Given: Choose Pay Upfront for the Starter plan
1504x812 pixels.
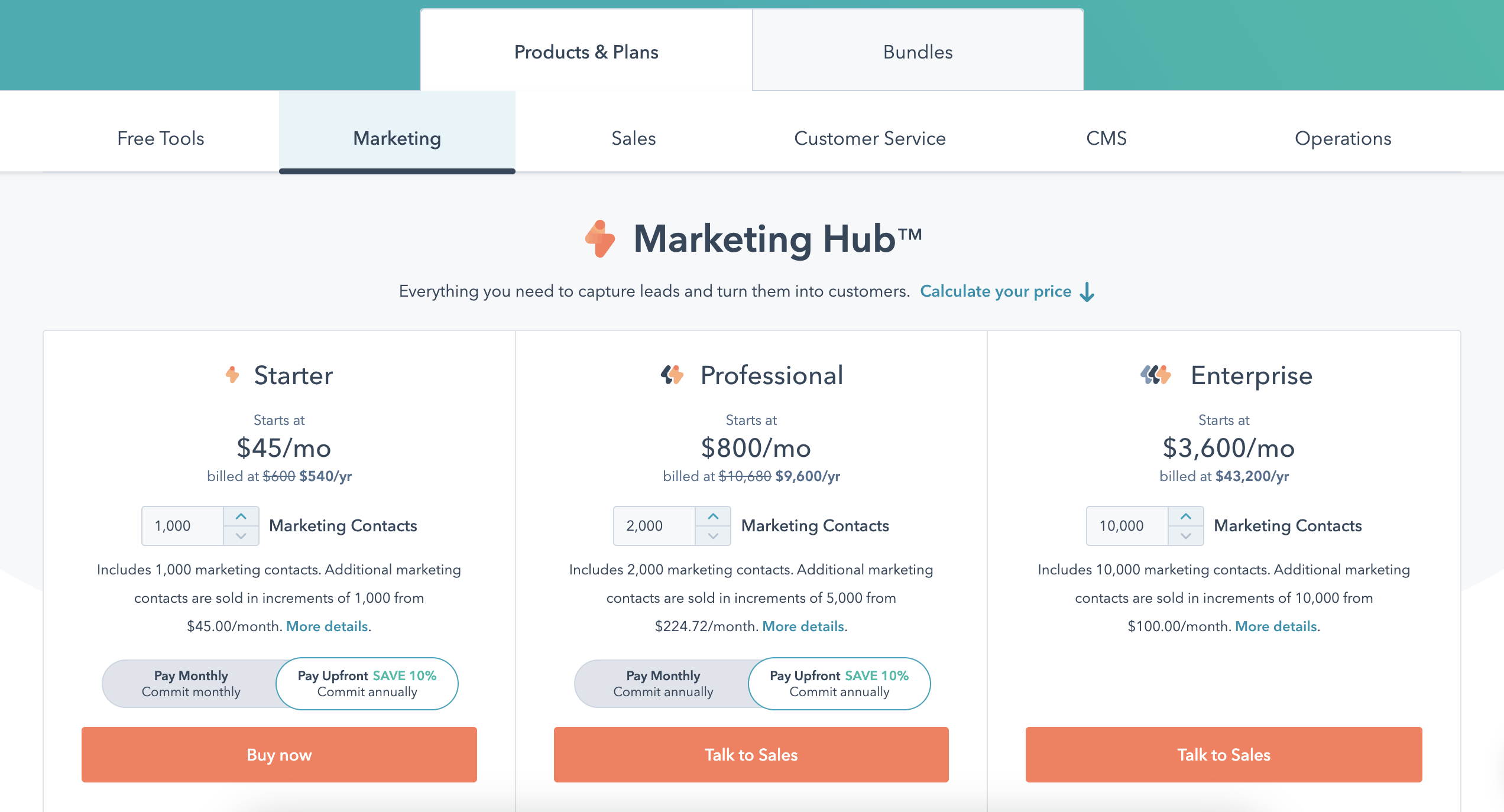Looking at the screenshot, I should point(367,684).
